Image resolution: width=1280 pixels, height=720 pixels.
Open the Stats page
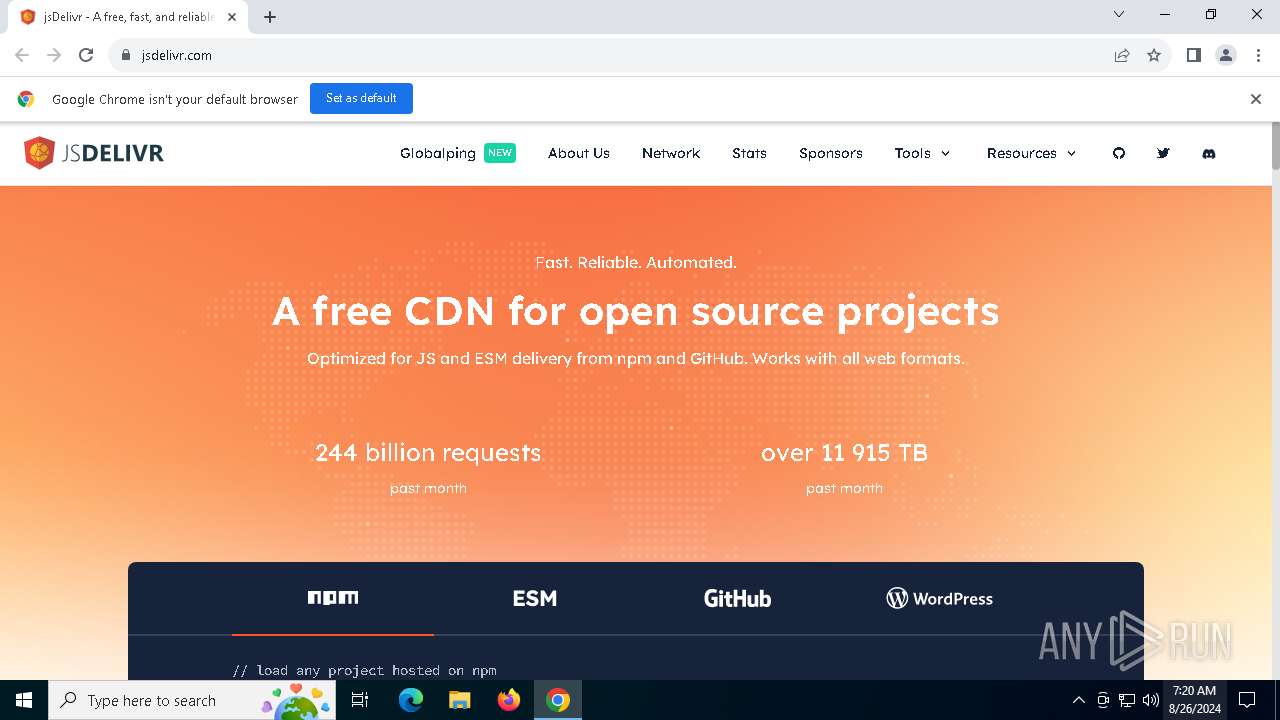(x=749, y=153)
